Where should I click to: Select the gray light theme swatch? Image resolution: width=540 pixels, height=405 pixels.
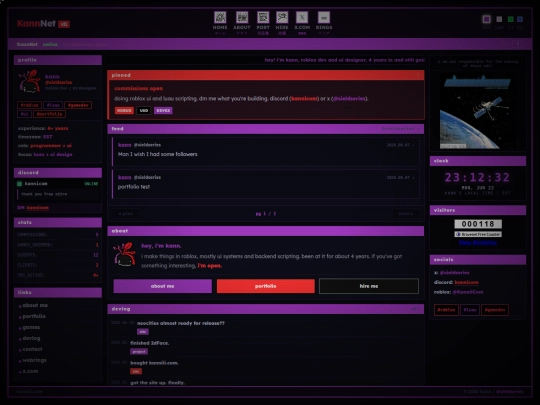pos(499,19)
